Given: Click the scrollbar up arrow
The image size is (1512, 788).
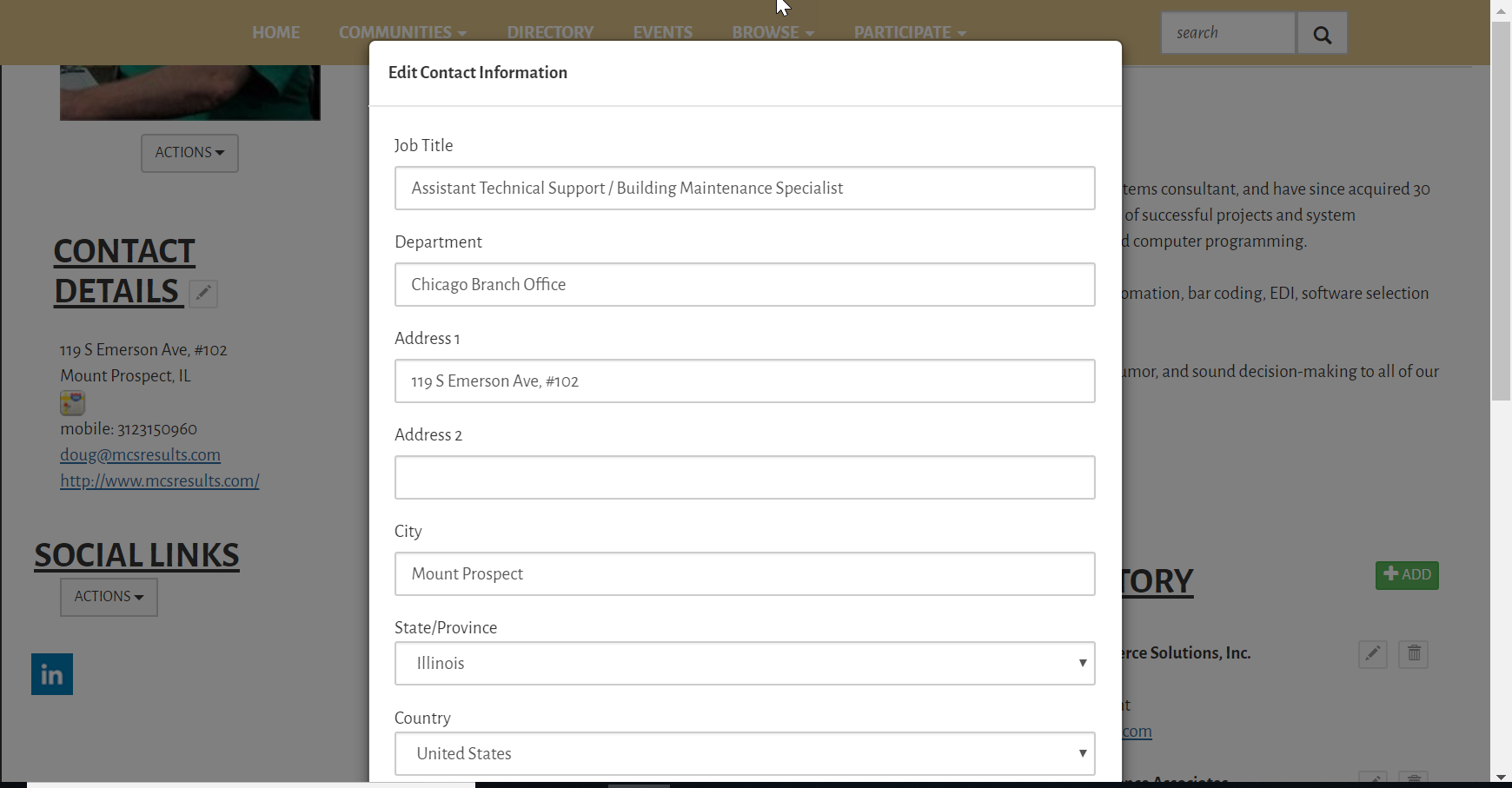Looking at the screenshot, I should click(1502, 10).
